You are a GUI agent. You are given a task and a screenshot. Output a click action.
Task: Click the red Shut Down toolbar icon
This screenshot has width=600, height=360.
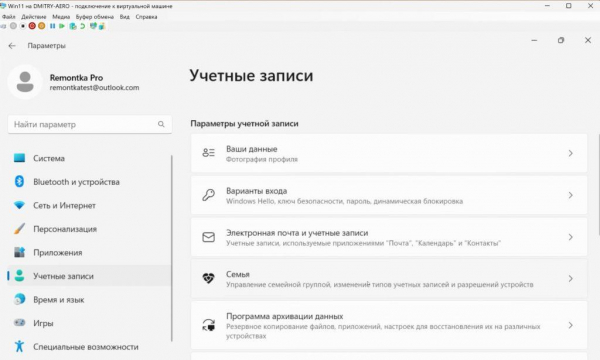coord(32,26)
